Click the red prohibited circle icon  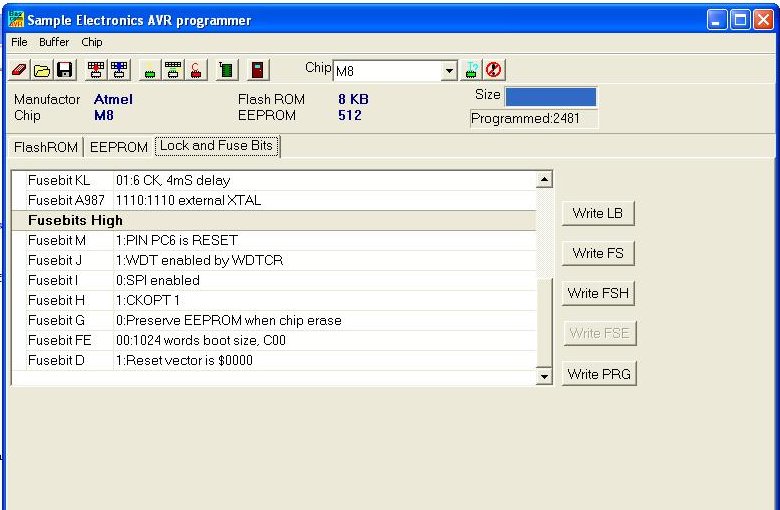[x=493, y=70]
